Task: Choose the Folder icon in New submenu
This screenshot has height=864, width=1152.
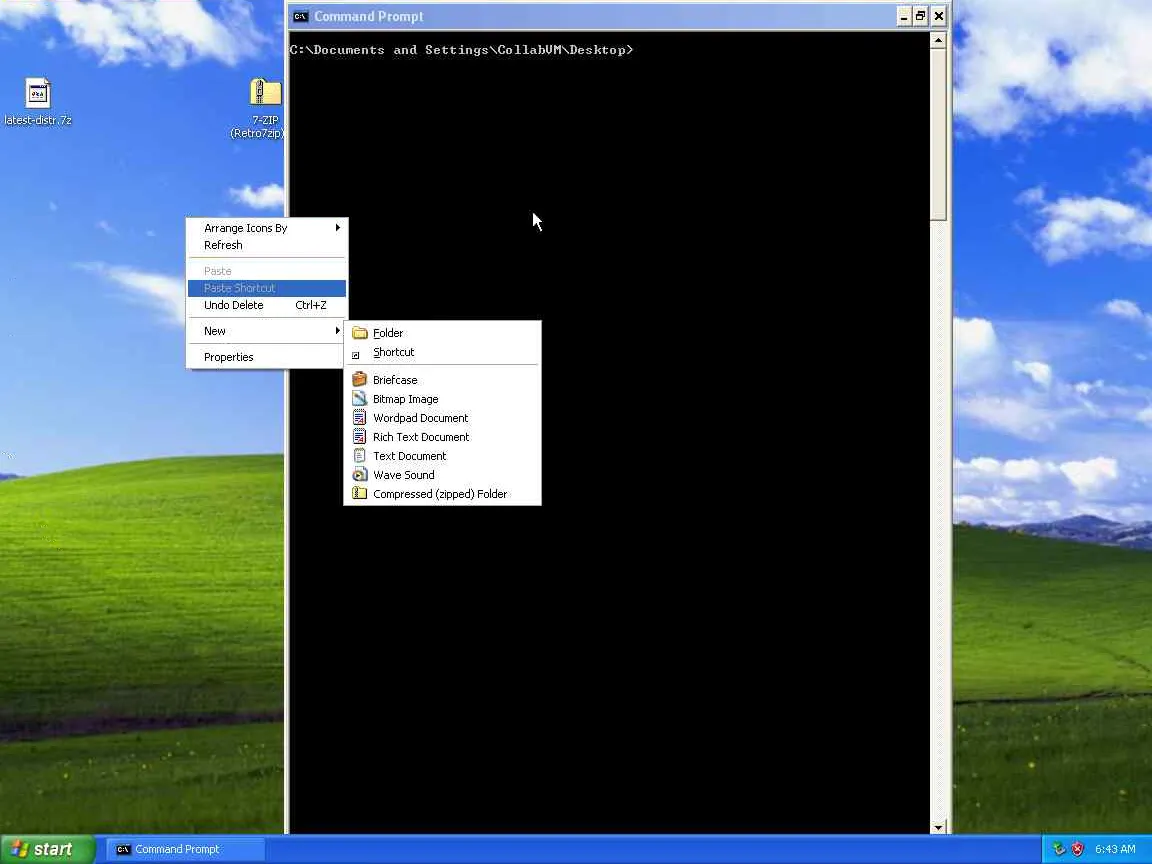Action: click(x=359, y=333)
